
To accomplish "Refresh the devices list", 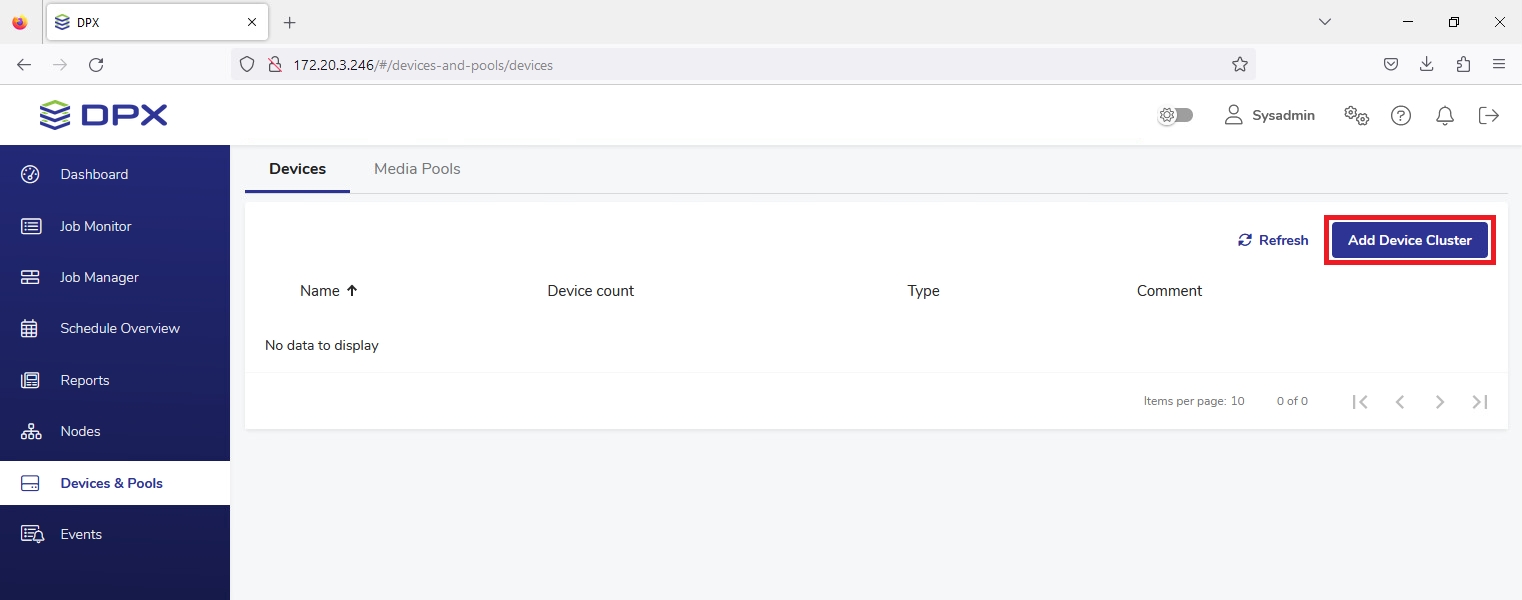I will [1273, 240].
